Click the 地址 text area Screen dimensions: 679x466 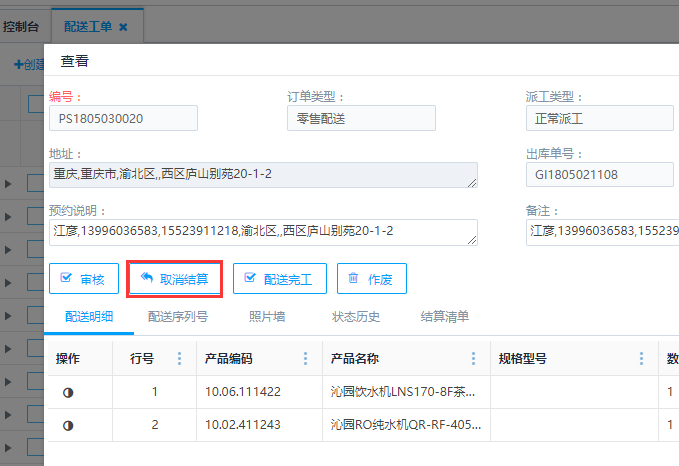point(263,175)
